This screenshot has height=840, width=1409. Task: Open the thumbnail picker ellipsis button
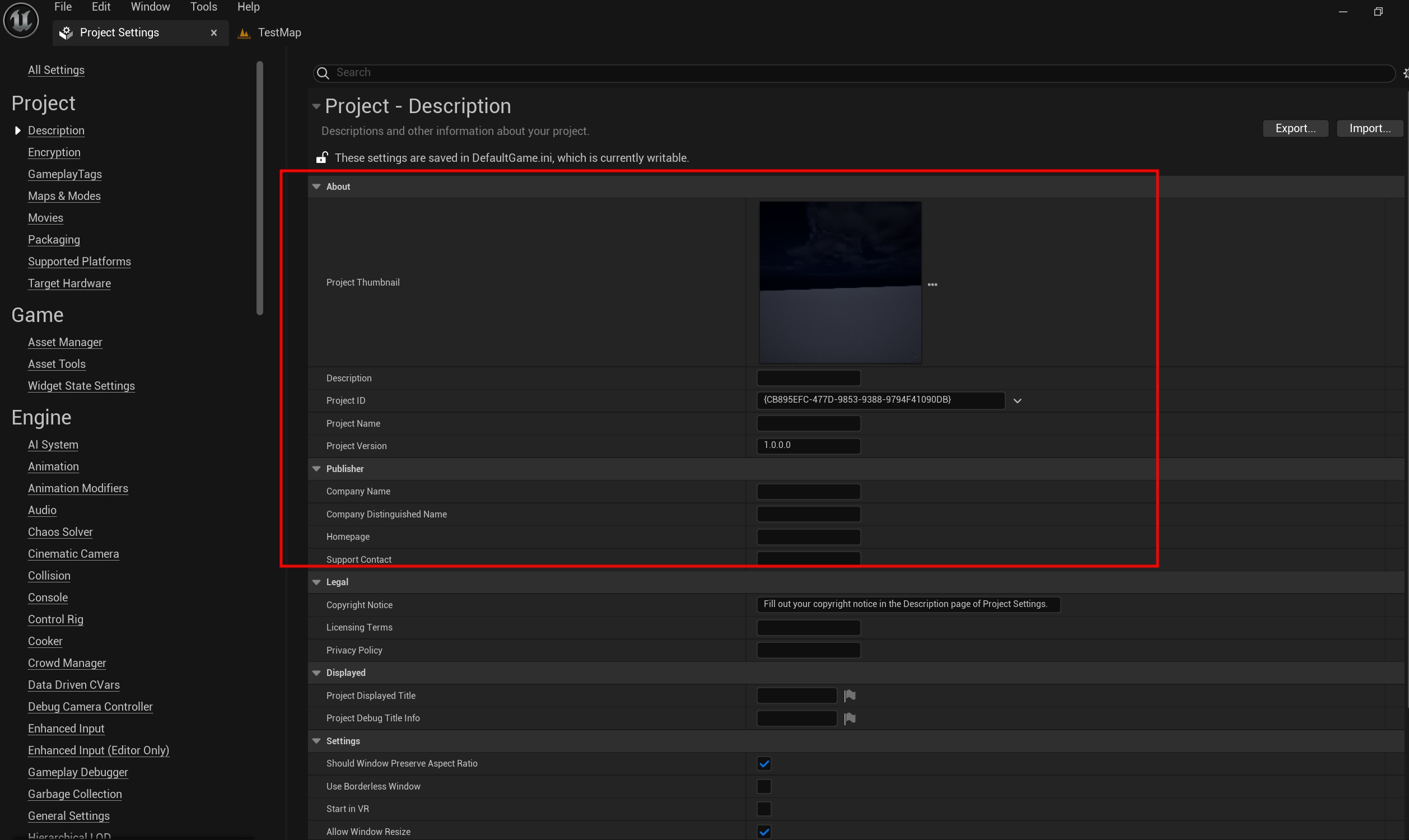point(932,284)
